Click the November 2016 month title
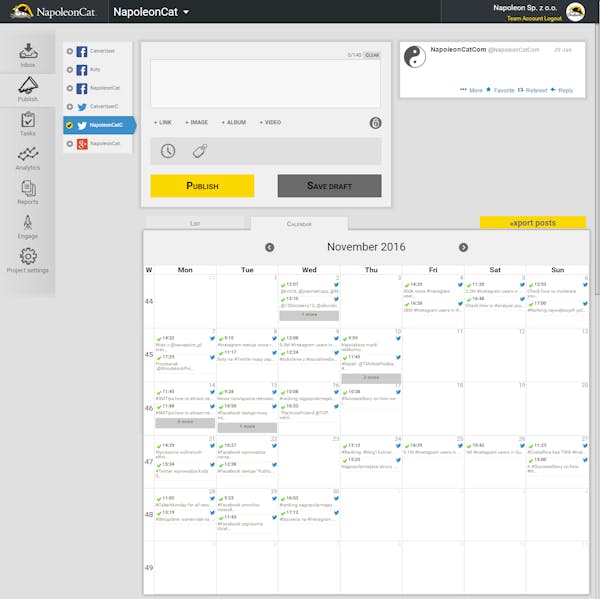 (366, 247)
